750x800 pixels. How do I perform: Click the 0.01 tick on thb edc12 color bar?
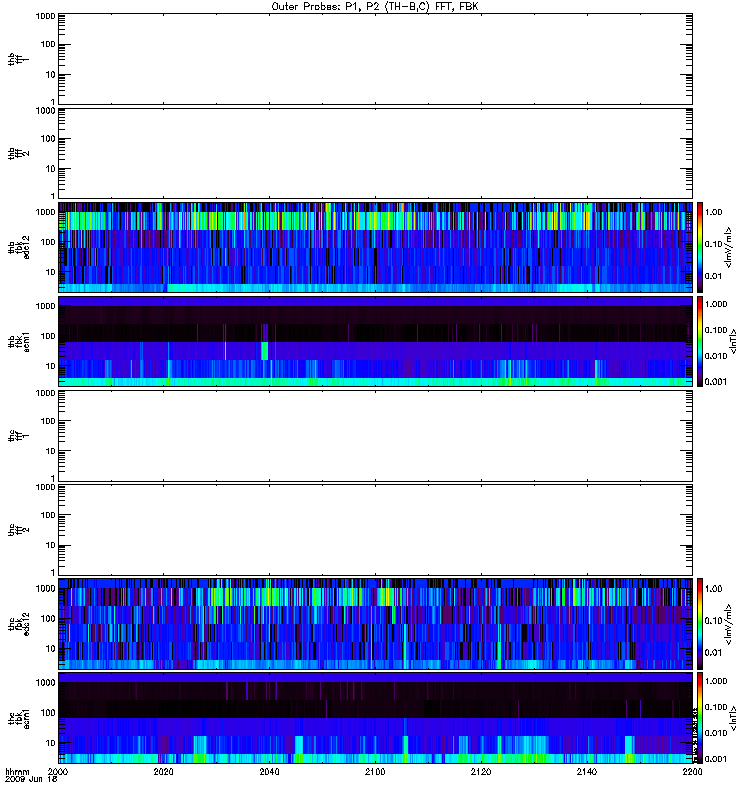point(714,276)
